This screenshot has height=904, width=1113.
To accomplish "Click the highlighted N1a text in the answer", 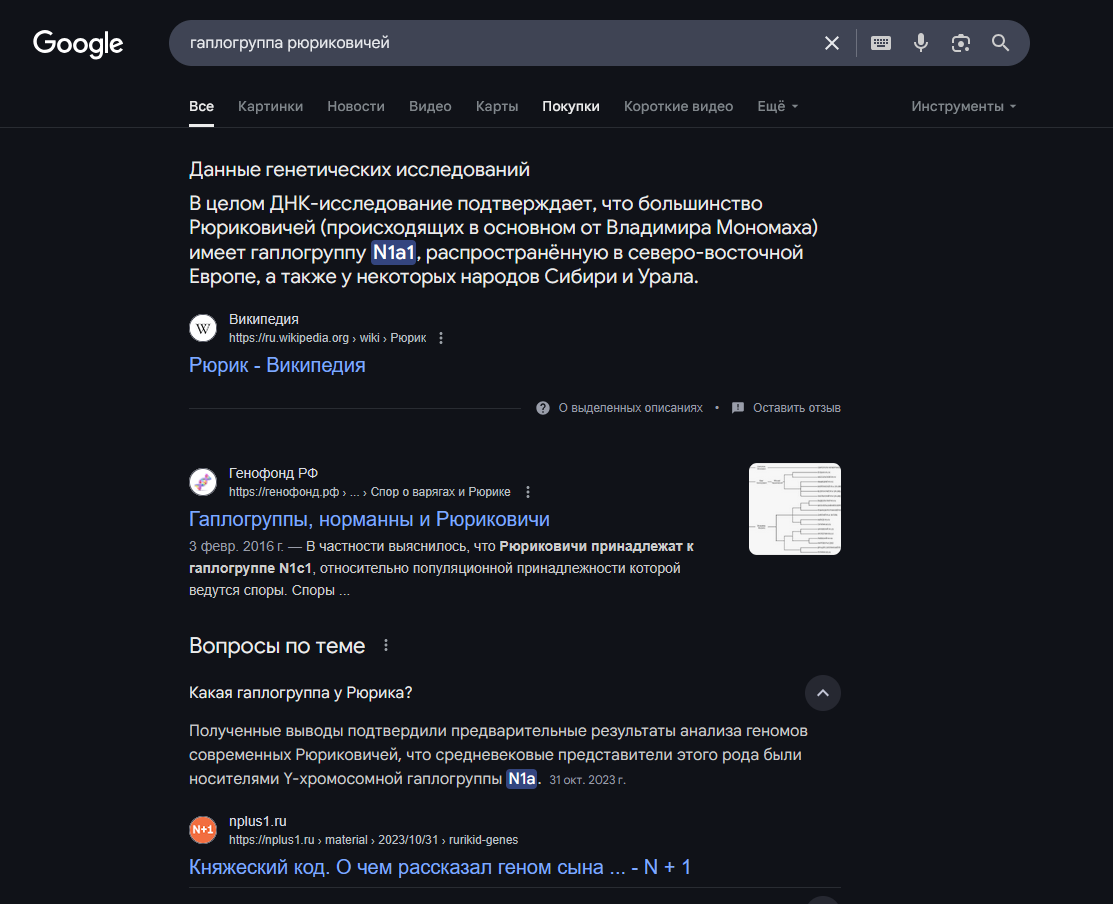I will click(522, 778).
